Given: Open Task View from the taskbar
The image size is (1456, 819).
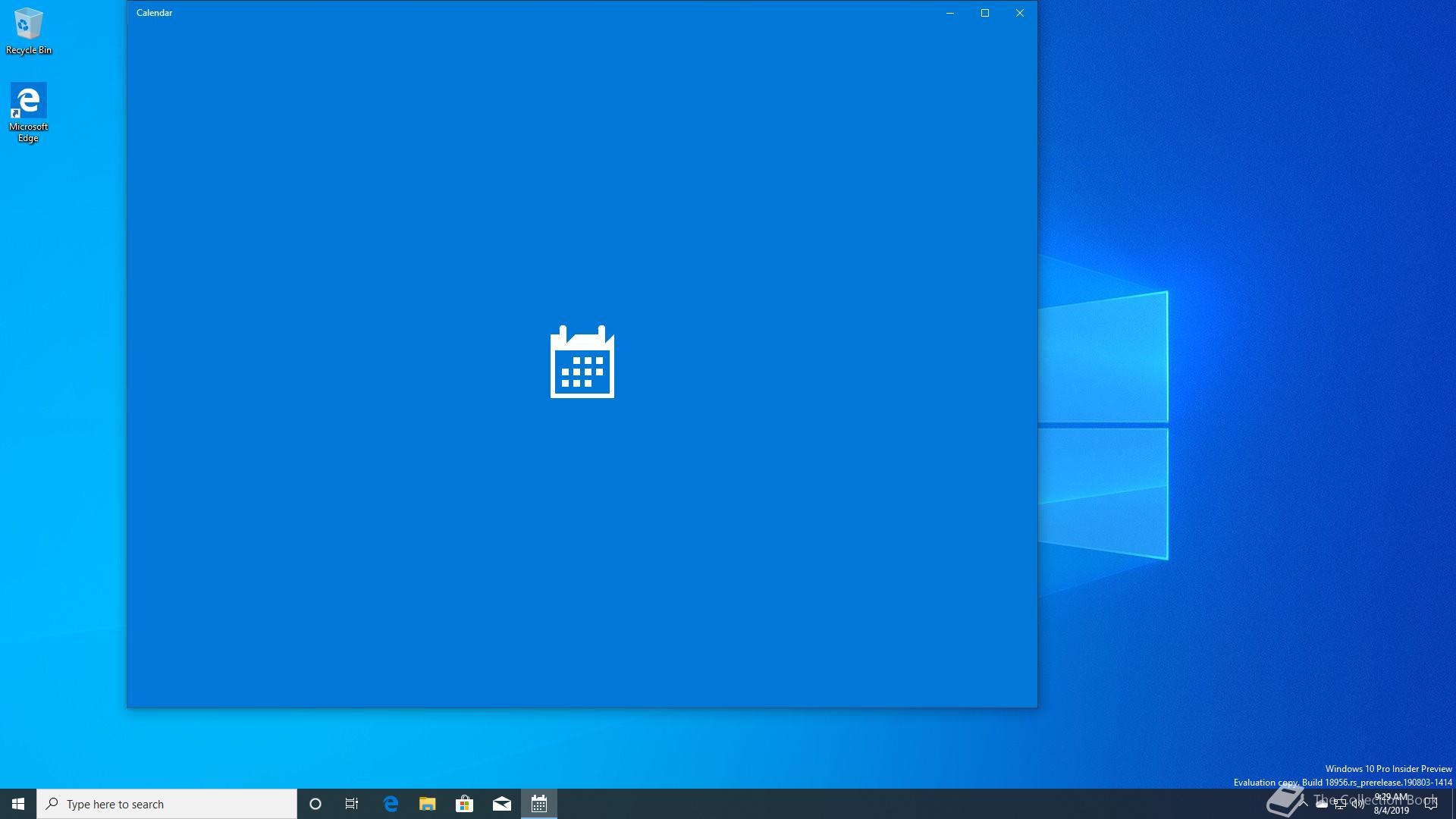Looking at the screenshot, I should point(352,804).
